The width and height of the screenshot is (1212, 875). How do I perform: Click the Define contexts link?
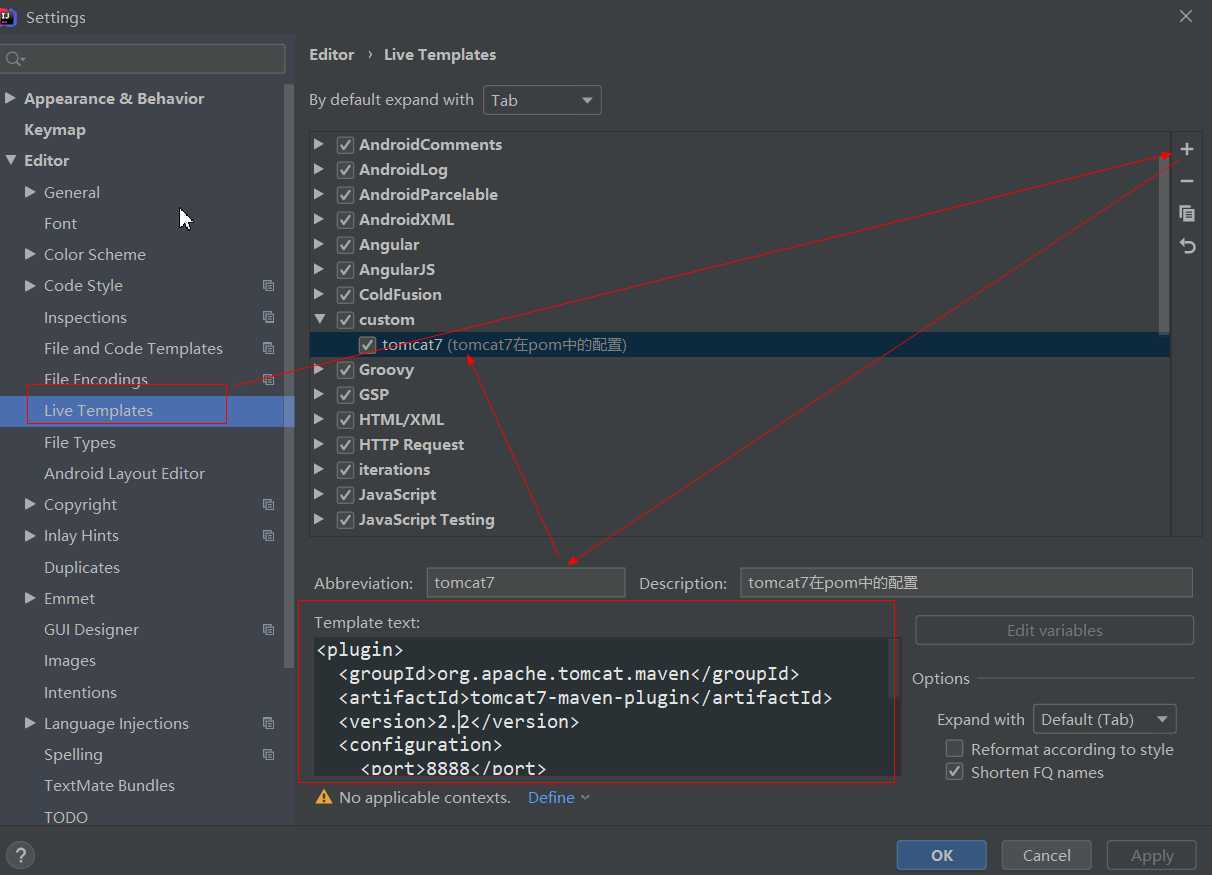pyautogui.click(x=559, y=797)
